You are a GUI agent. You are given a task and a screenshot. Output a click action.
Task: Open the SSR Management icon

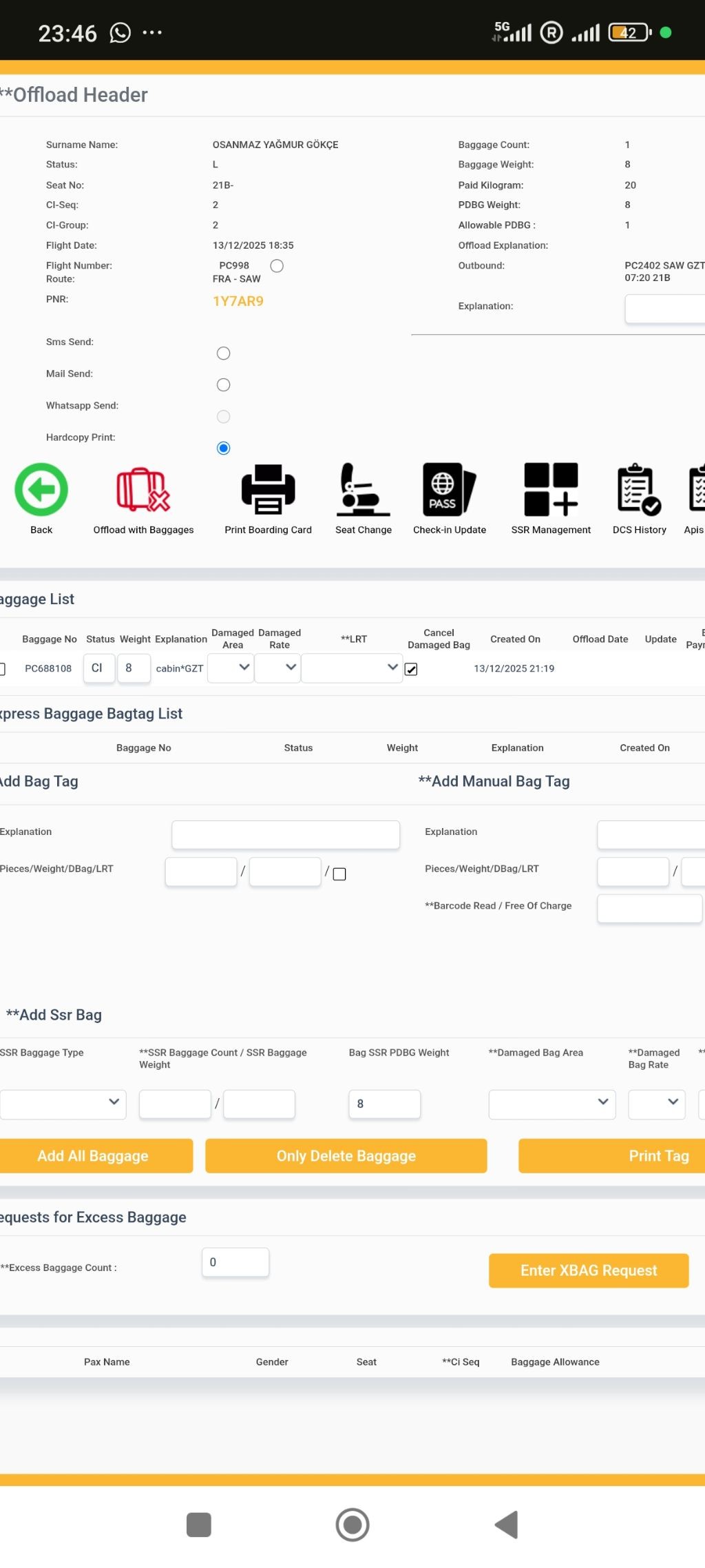point(551,490)
